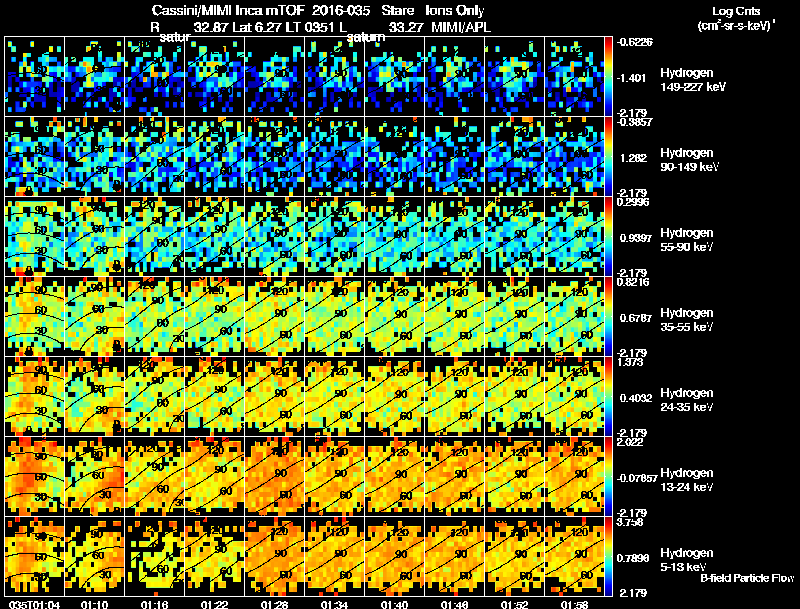Click the color scale bar for 55-90 keV

(608, 237)
